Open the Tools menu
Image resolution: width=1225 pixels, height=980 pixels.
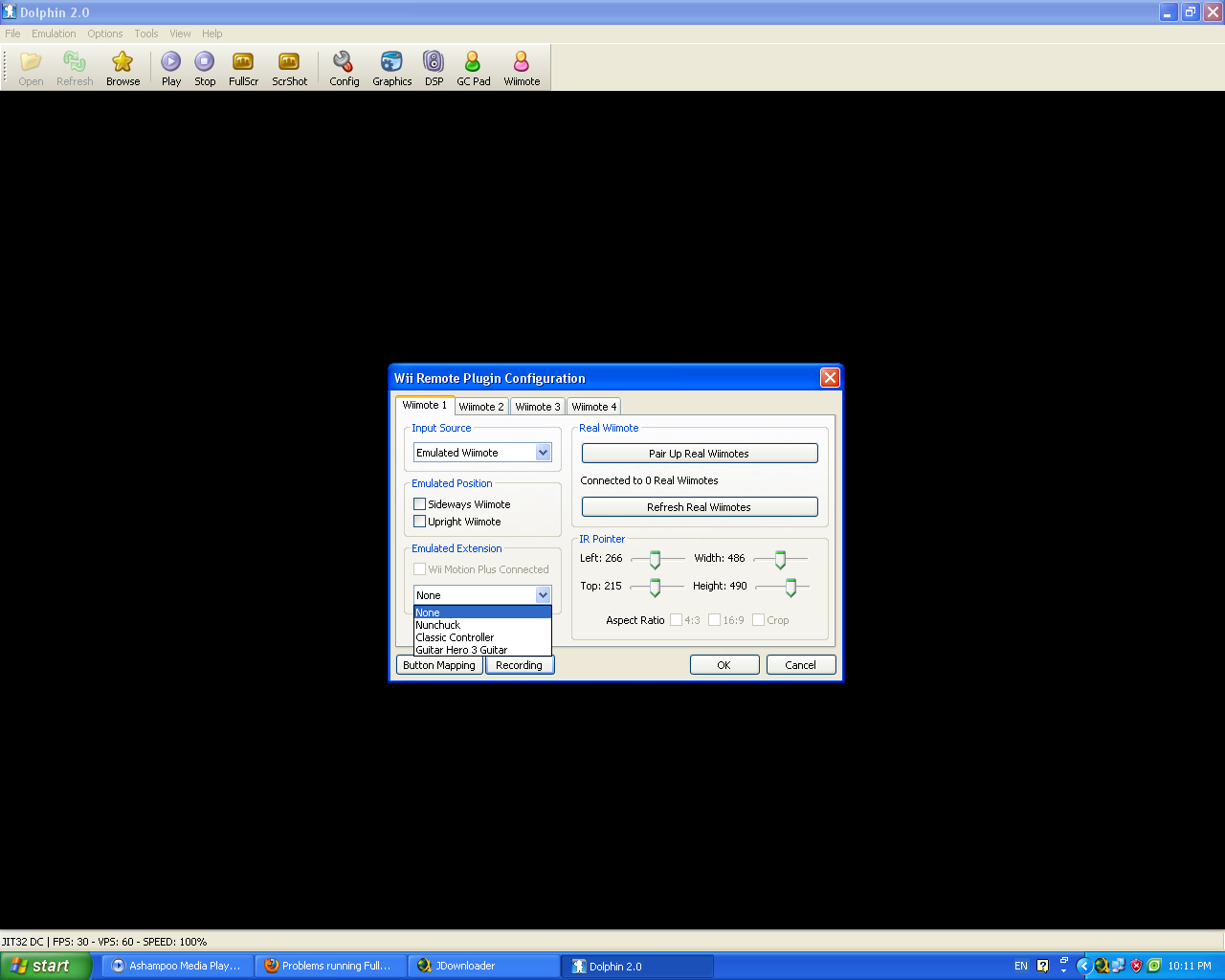click(146, 33)
